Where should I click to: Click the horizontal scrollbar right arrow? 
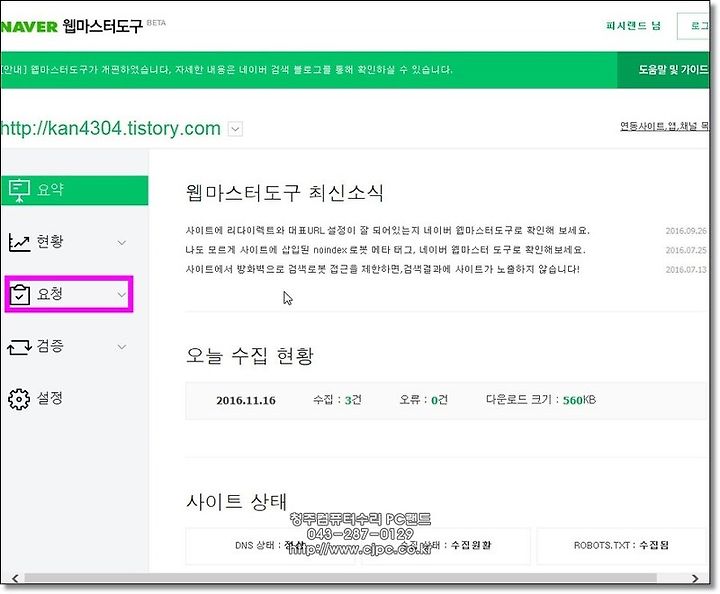click(x=695, y=578)
